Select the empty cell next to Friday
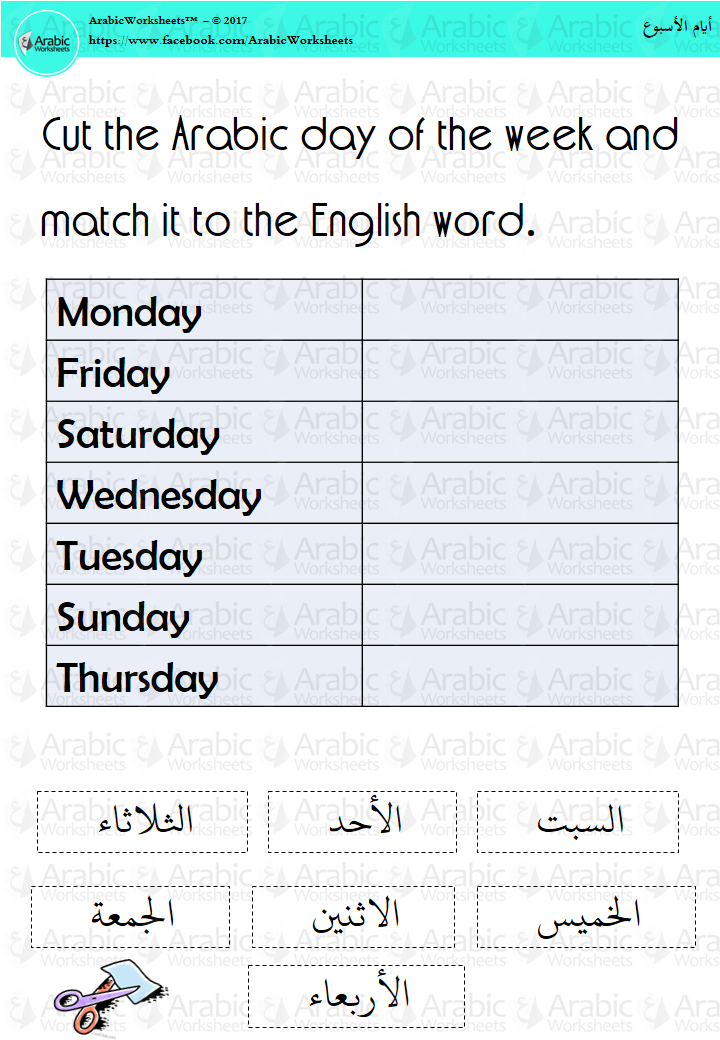The width and height of the screenshot is (720, 1040). click(520, 371)
